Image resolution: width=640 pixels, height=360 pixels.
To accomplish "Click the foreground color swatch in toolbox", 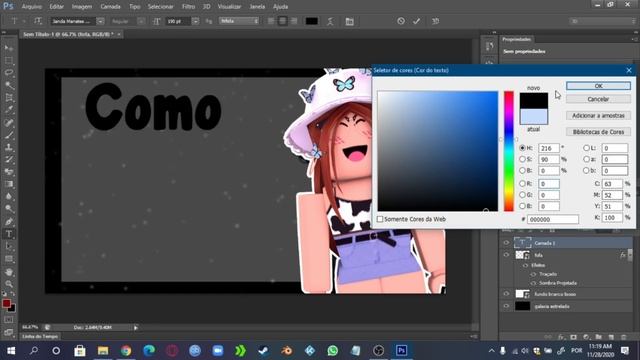I will 7,304.
